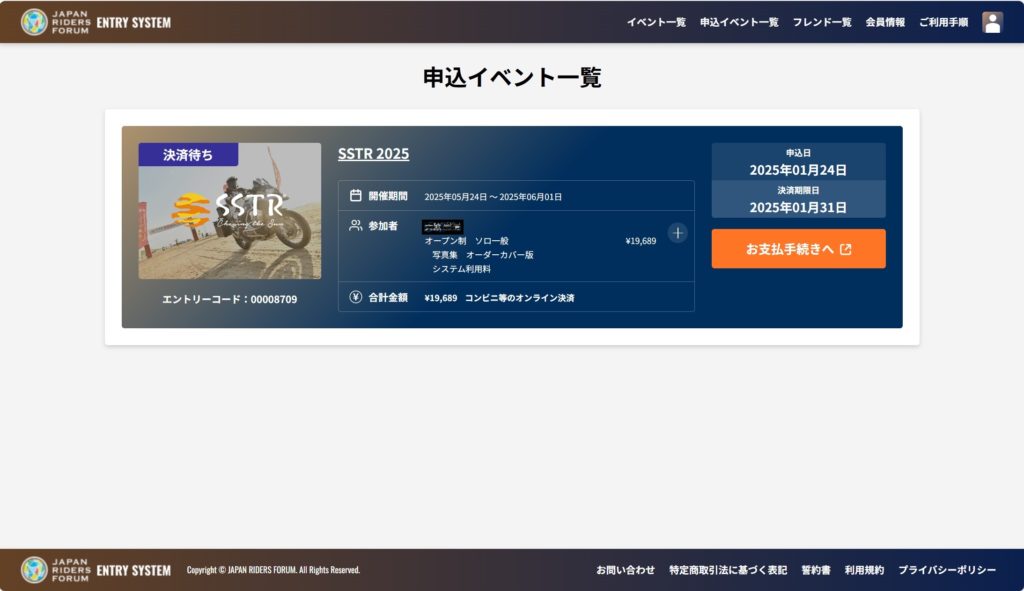The height and width of the screenshot is (591, 1024).
Task: Select 申込イベント一覧 in the navigation bar
Action: point(739,22)
